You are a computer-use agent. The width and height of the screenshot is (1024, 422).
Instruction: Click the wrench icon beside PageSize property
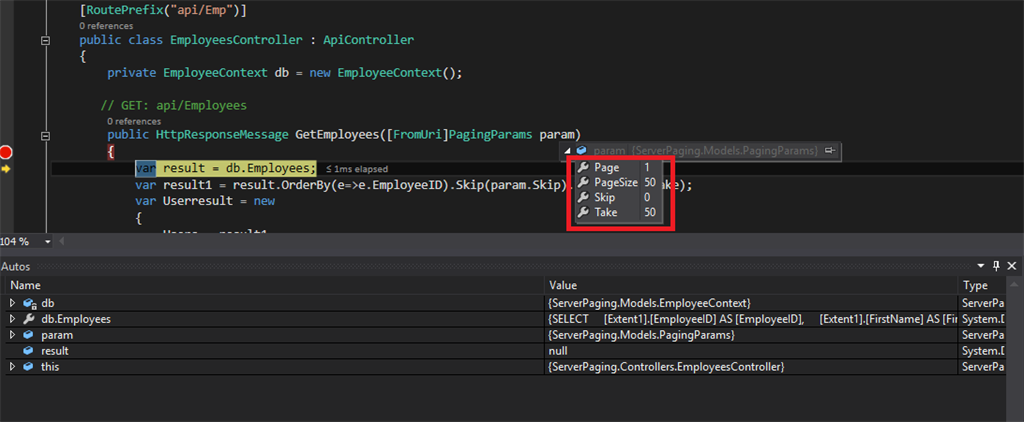click(583, 182)
